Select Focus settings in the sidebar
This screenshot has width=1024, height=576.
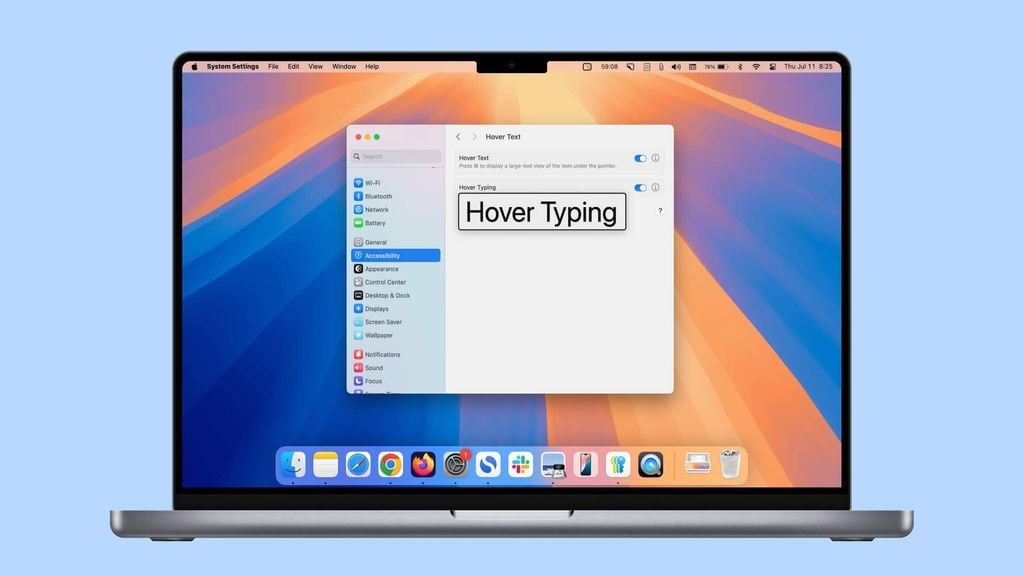pyautogui.click(x=372, y=381)
